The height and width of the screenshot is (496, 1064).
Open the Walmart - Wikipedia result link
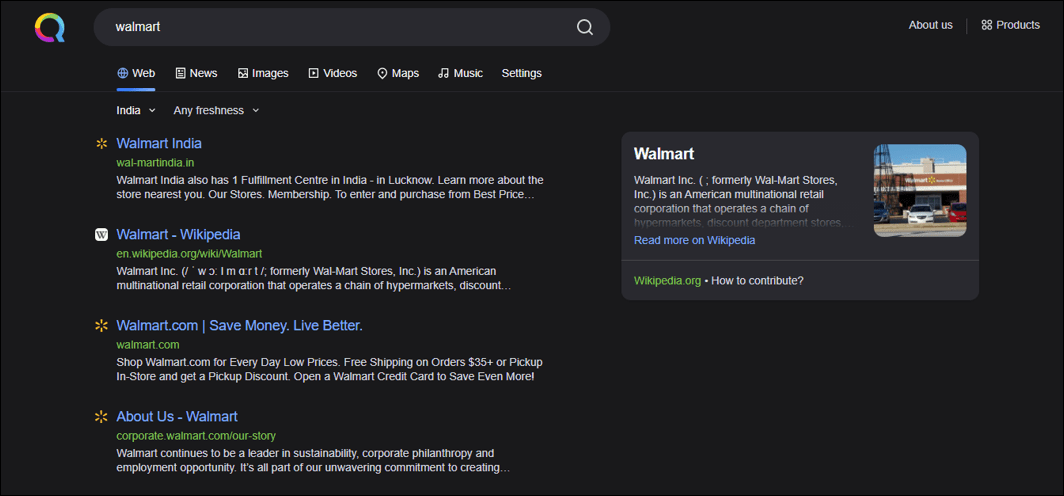[178, 235]
